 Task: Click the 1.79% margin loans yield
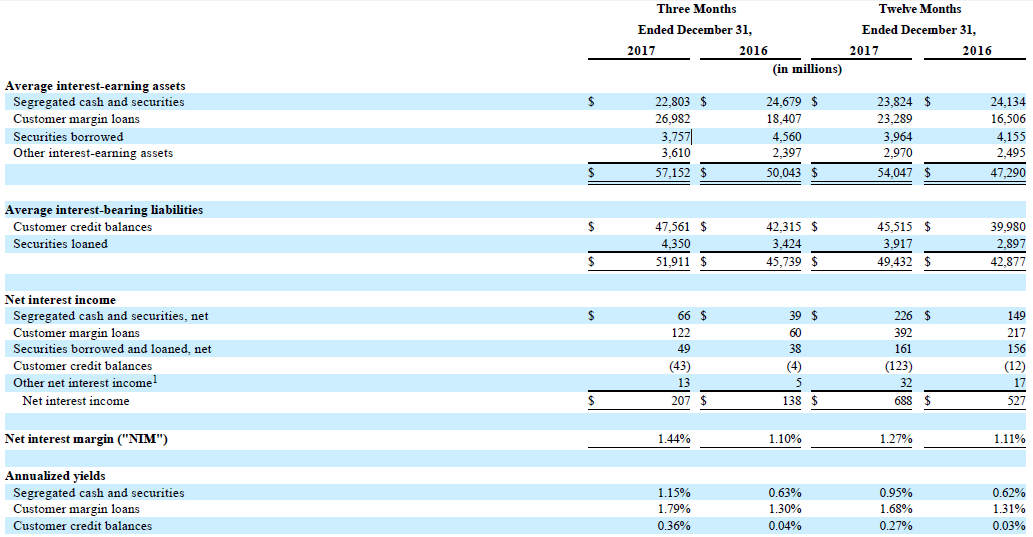[674, 509]
